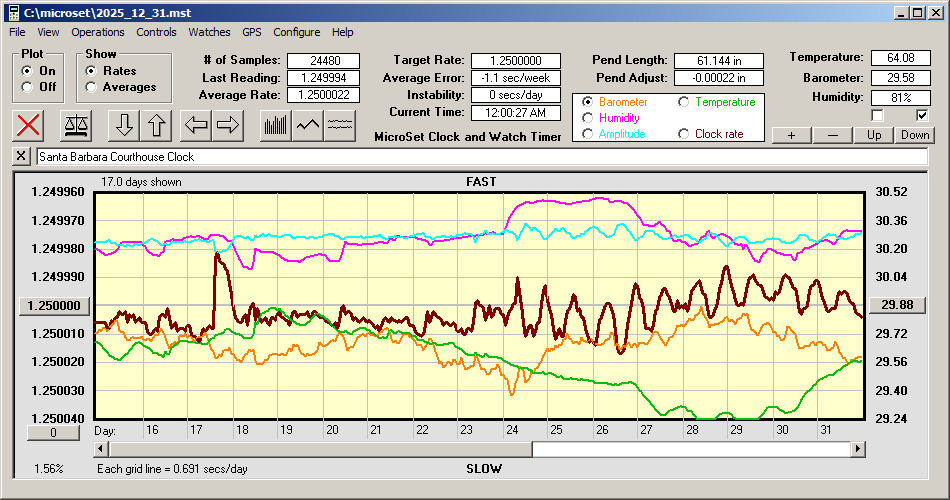Screen dimensions: 950x500
Task: Select the wavy lines graph icon
Action: (341, 125)
